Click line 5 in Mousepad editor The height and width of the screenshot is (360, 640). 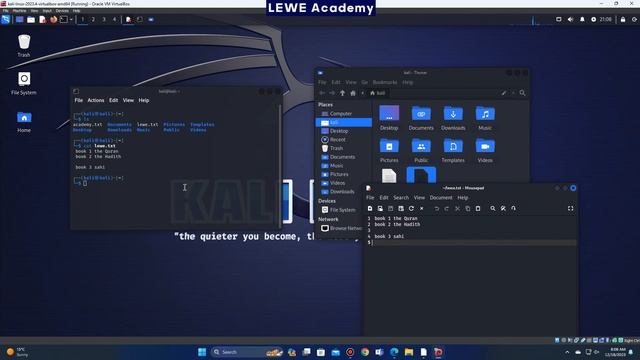[471, 242]
